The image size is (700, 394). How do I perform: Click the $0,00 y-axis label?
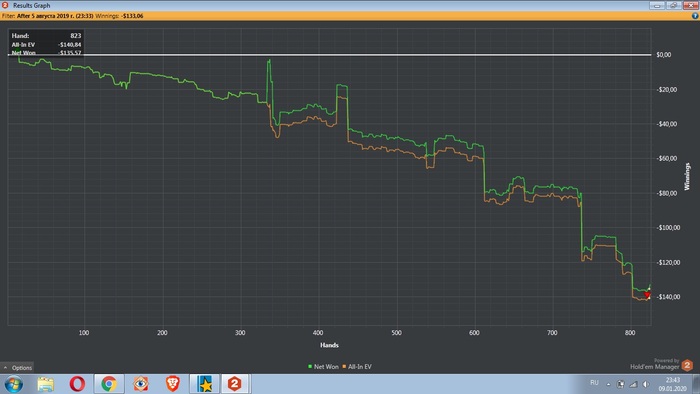(663, 54)
